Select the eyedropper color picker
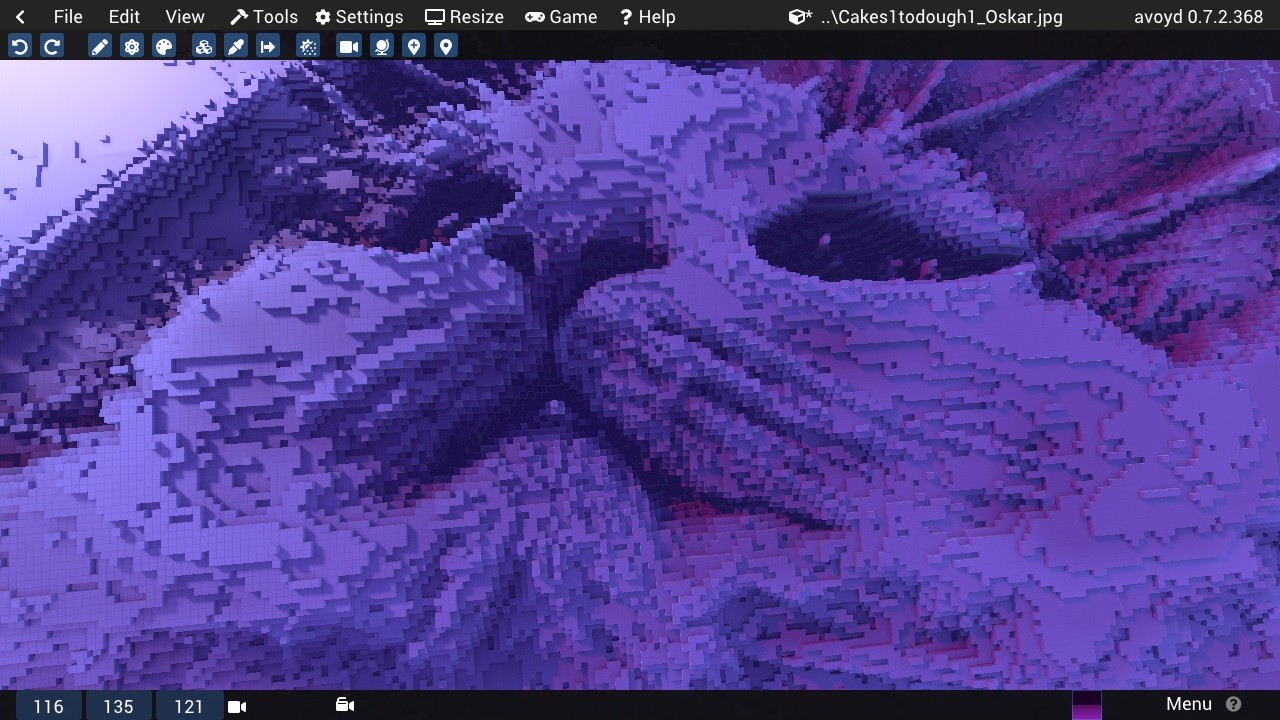The height and width of the screenshot is (720, 1280). 236,47
